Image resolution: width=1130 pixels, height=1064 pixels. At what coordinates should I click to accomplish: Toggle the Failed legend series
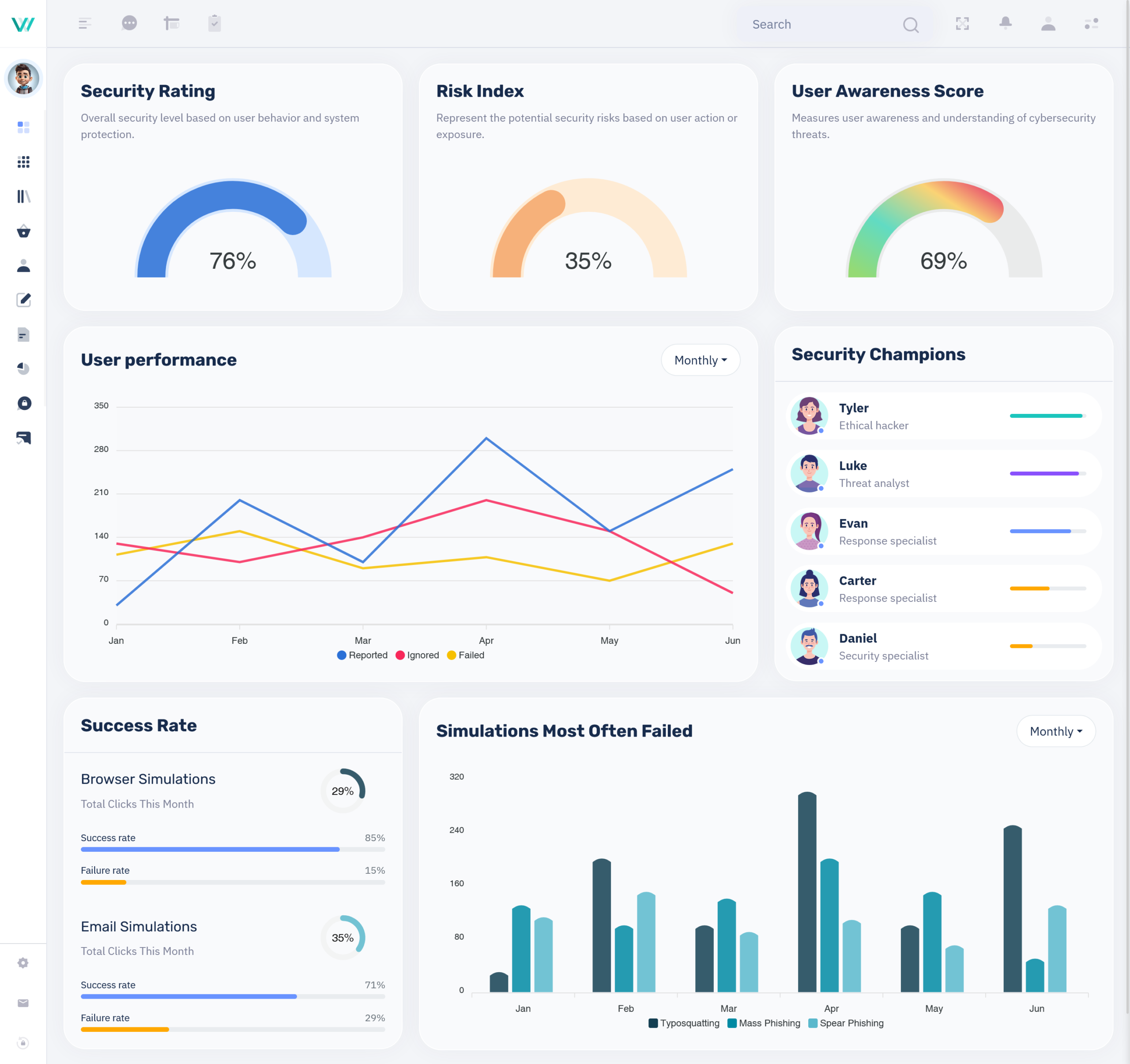click(466, 655)
